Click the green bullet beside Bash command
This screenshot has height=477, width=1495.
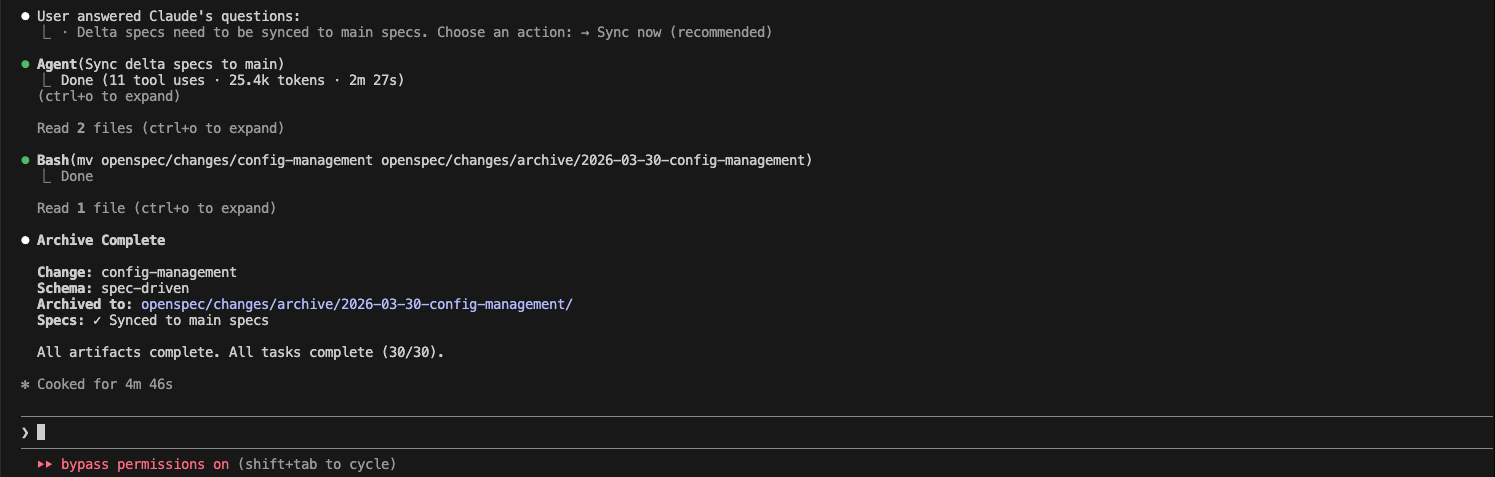(25, 160)
